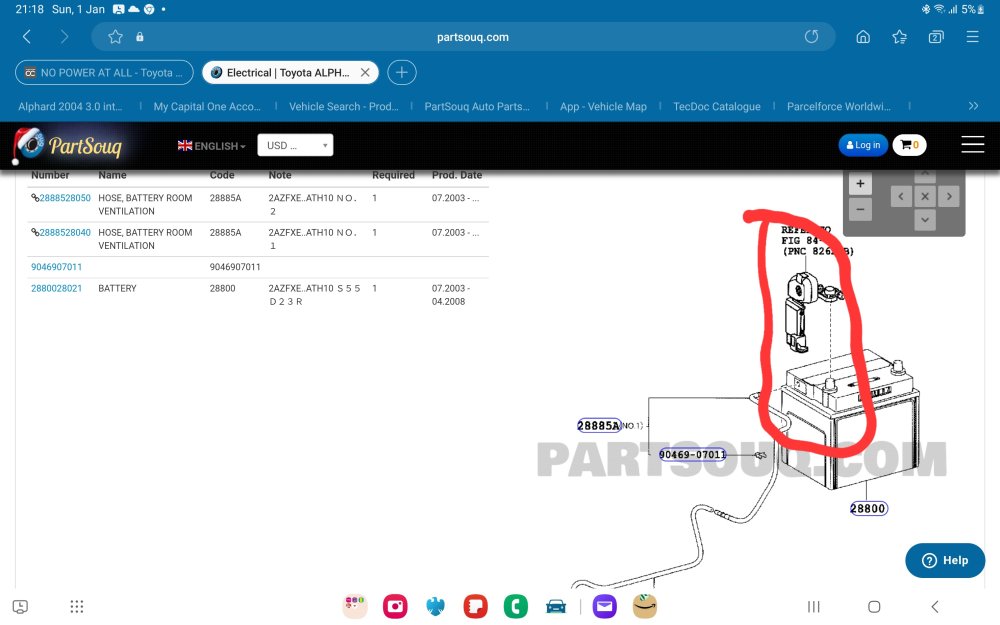Open the My Capital One Acco bookmark
This screenshot has width=1000, height=625.
click(x=207, y=107)
